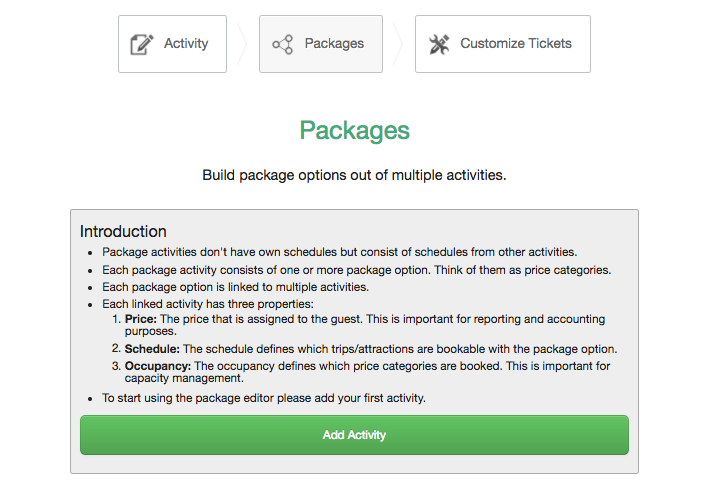Viewport: 708px width, 488px height.
Task: Go to the Activity step label
Action: tap(186, 44)
